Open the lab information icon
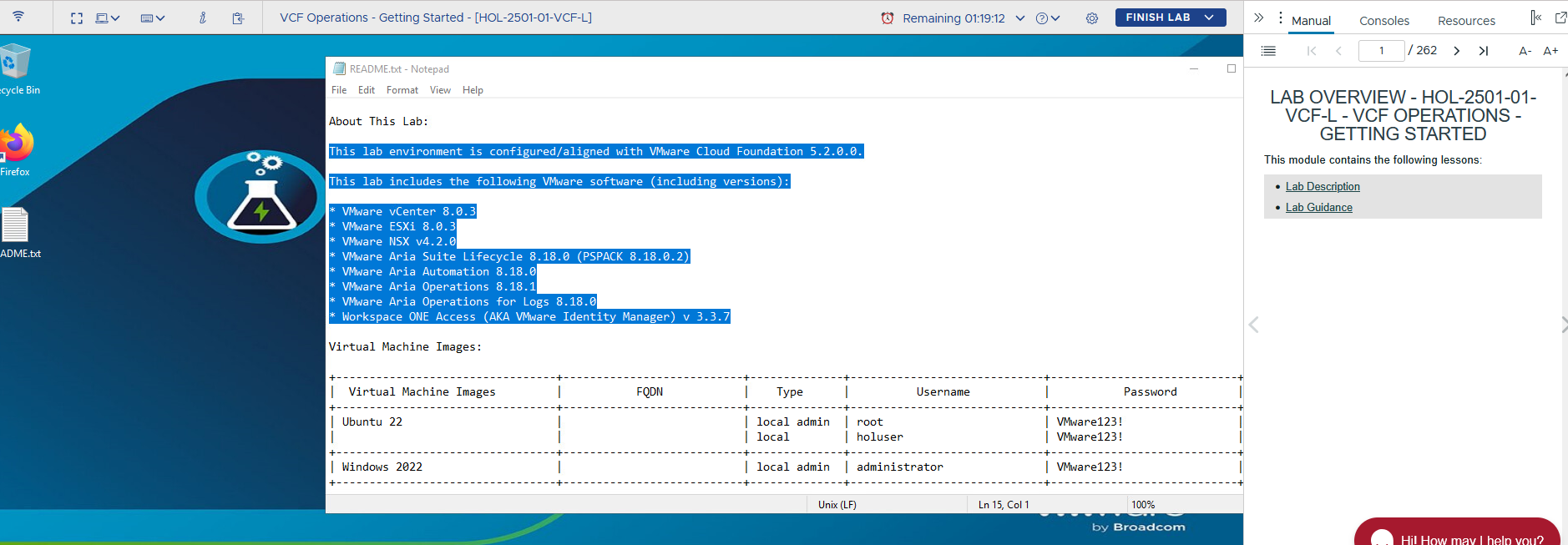The image size is (1568, 545). [x=203, y=18]
